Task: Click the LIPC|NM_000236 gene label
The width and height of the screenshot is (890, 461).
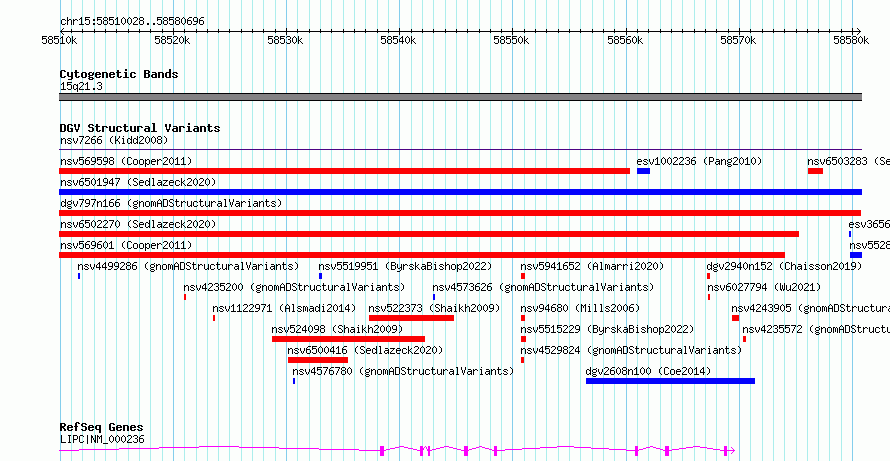Action: coord(102,439)
